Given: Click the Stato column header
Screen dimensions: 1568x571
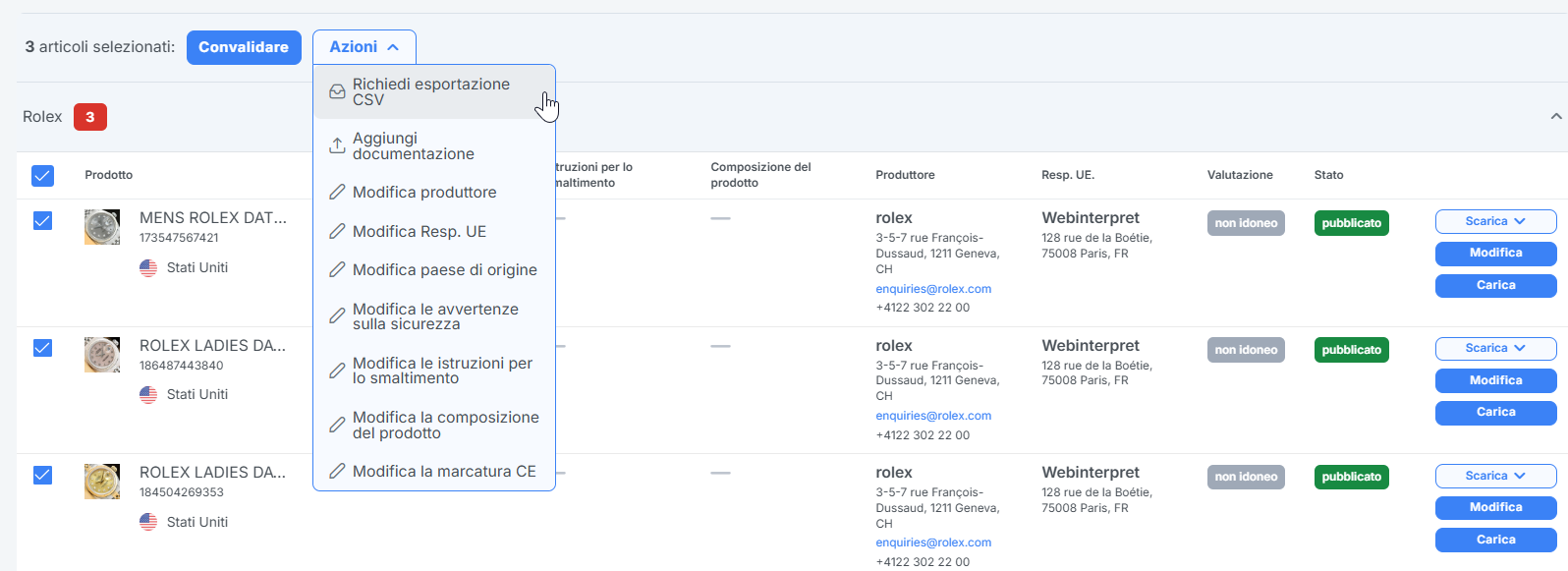Looking at the screenshot, I should (1329, 175).
